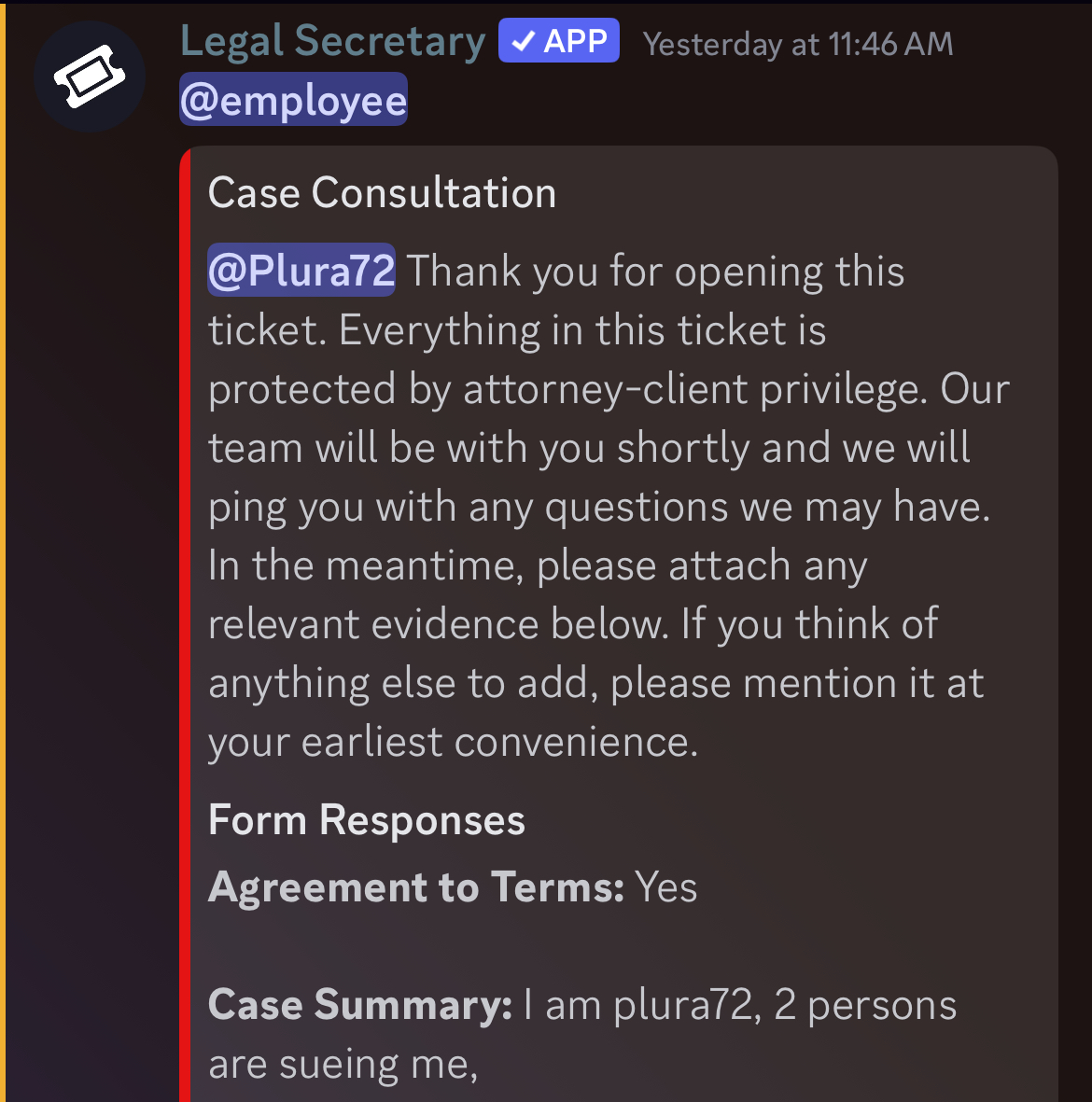Click the 'I am plura72, 2 persons' text
Viewport: 1092px width, 1102px height.
pyautogui.click(x=740, y=1005)
